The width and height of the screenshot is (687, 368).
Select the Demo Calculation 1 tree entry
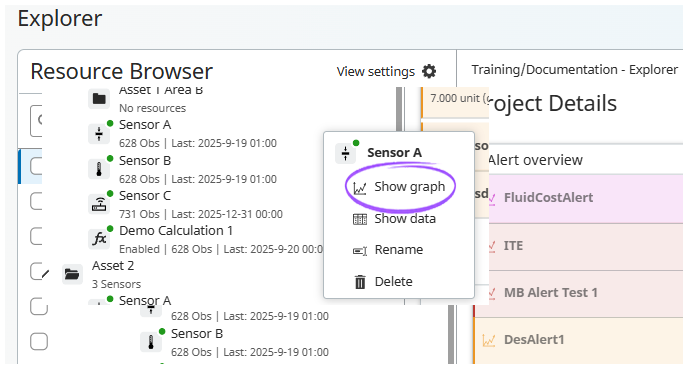coord(205,240)
